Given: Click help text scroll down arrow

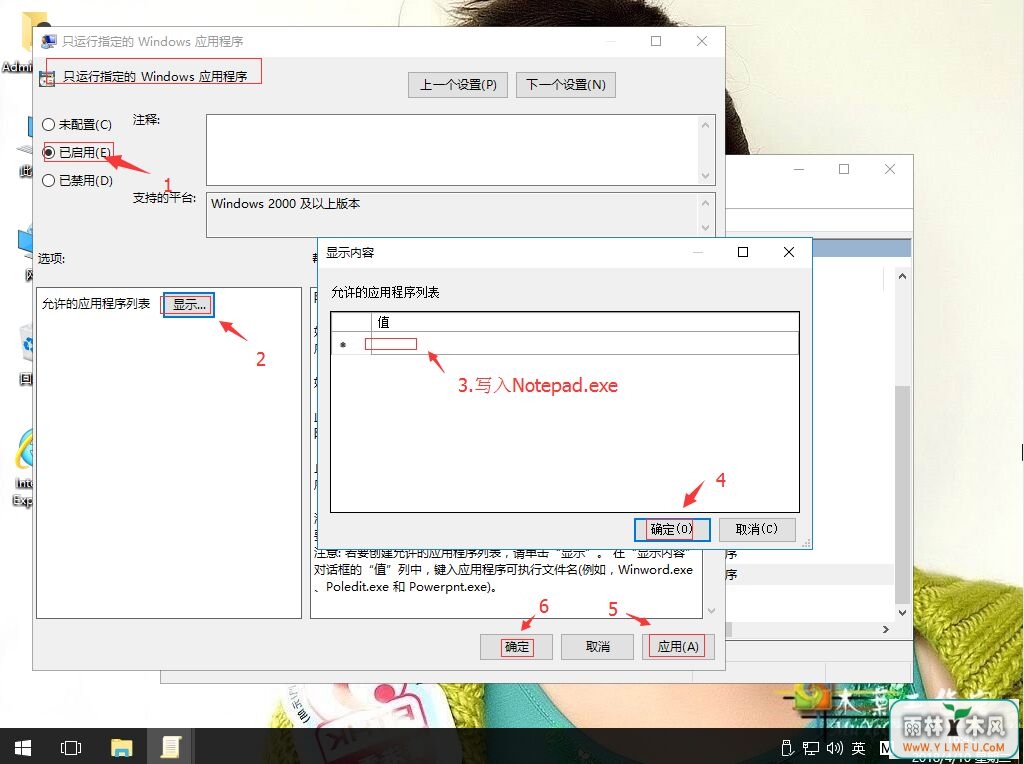Looking at the screenshot, I should point(711,611).
